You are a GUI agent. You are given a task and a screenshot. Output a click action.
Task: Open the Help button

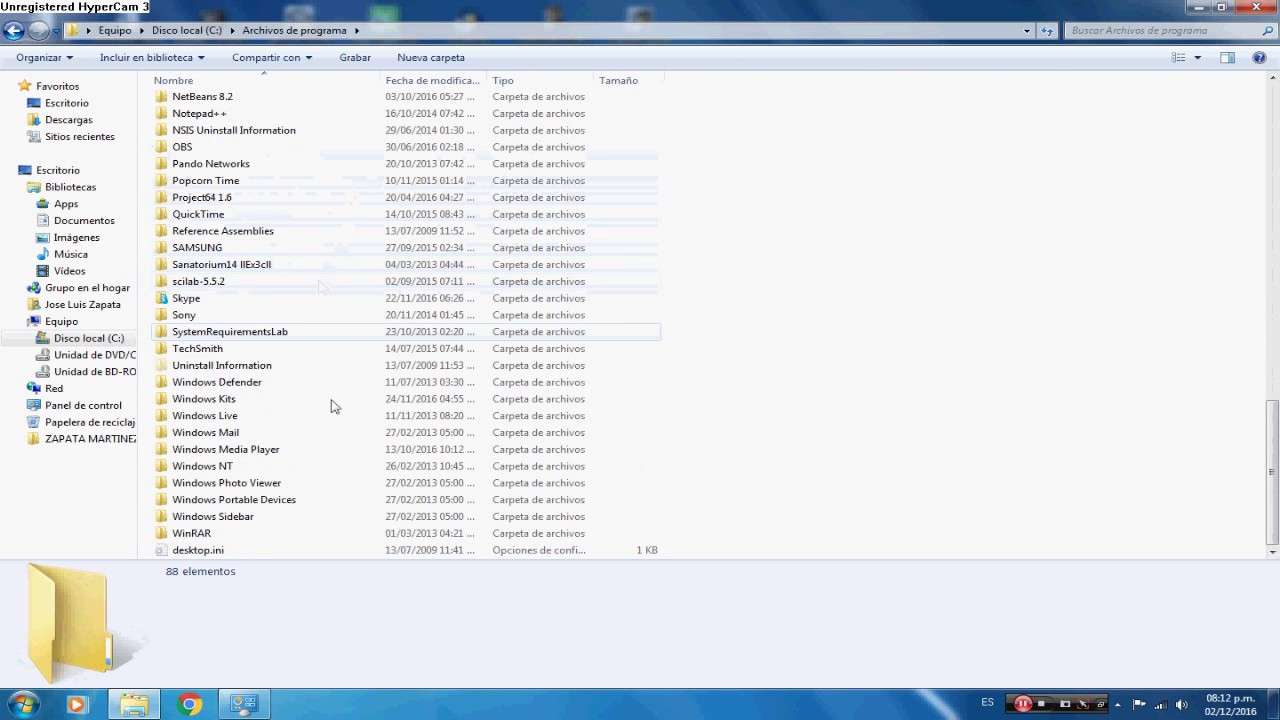pos(1259,58)
